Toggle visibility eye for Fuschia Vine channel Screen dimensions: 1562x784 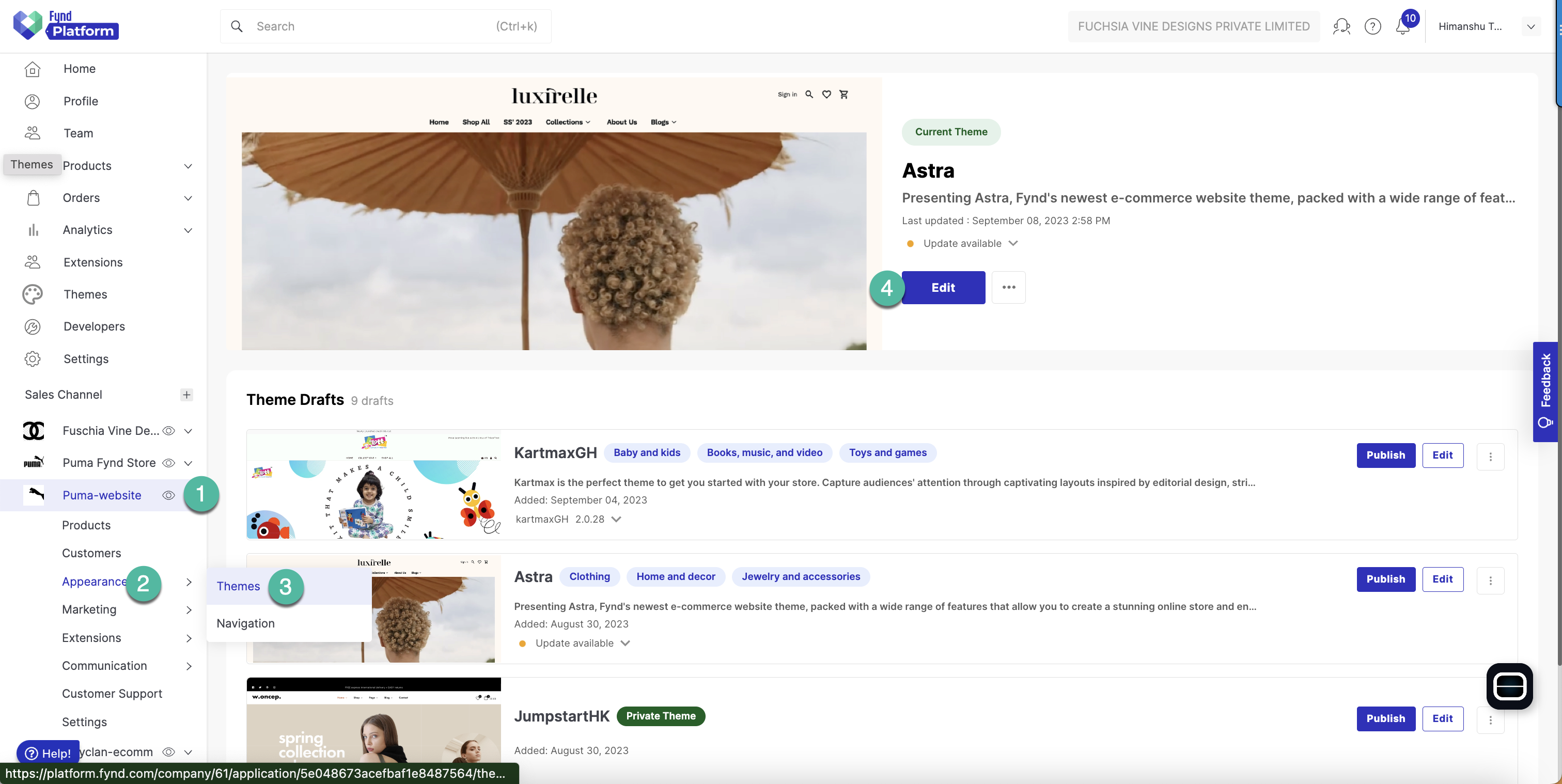169,431
